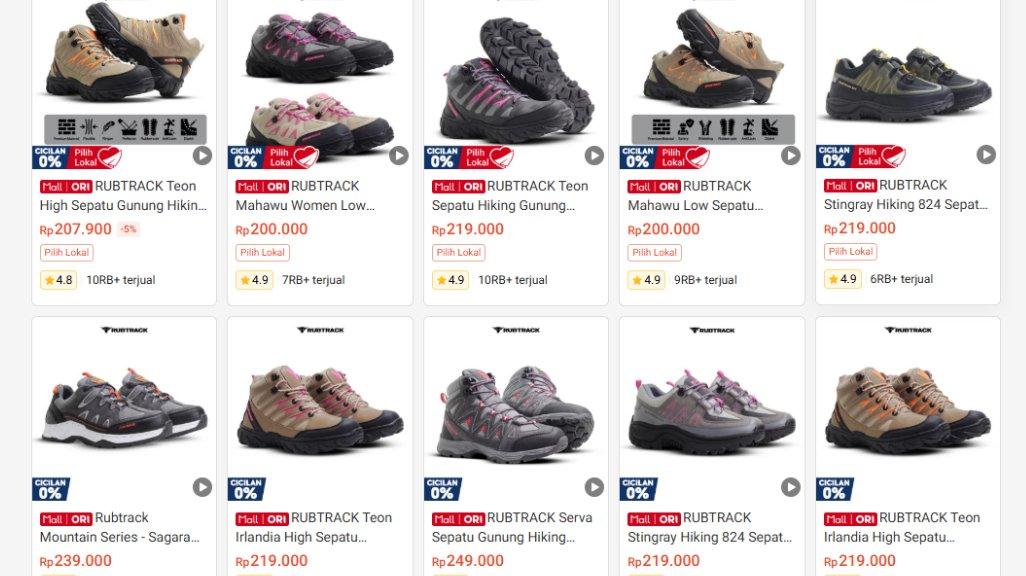Play video on Mahawu Low Sepatu card
Screen dimensions: 1026x576
(x=790, y=156)
